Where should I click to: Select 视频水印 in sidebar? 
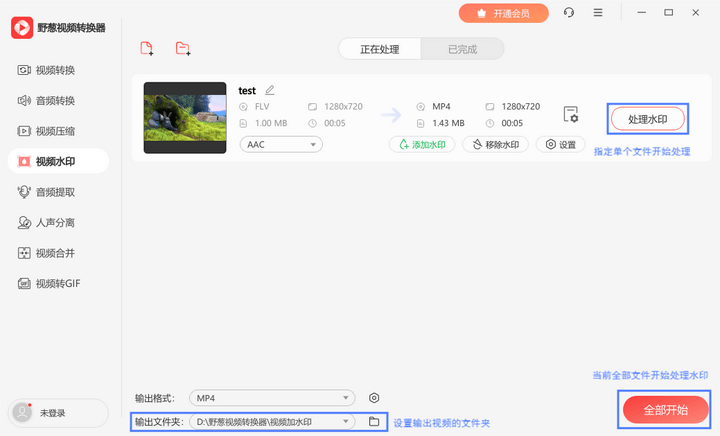[58, 161]
